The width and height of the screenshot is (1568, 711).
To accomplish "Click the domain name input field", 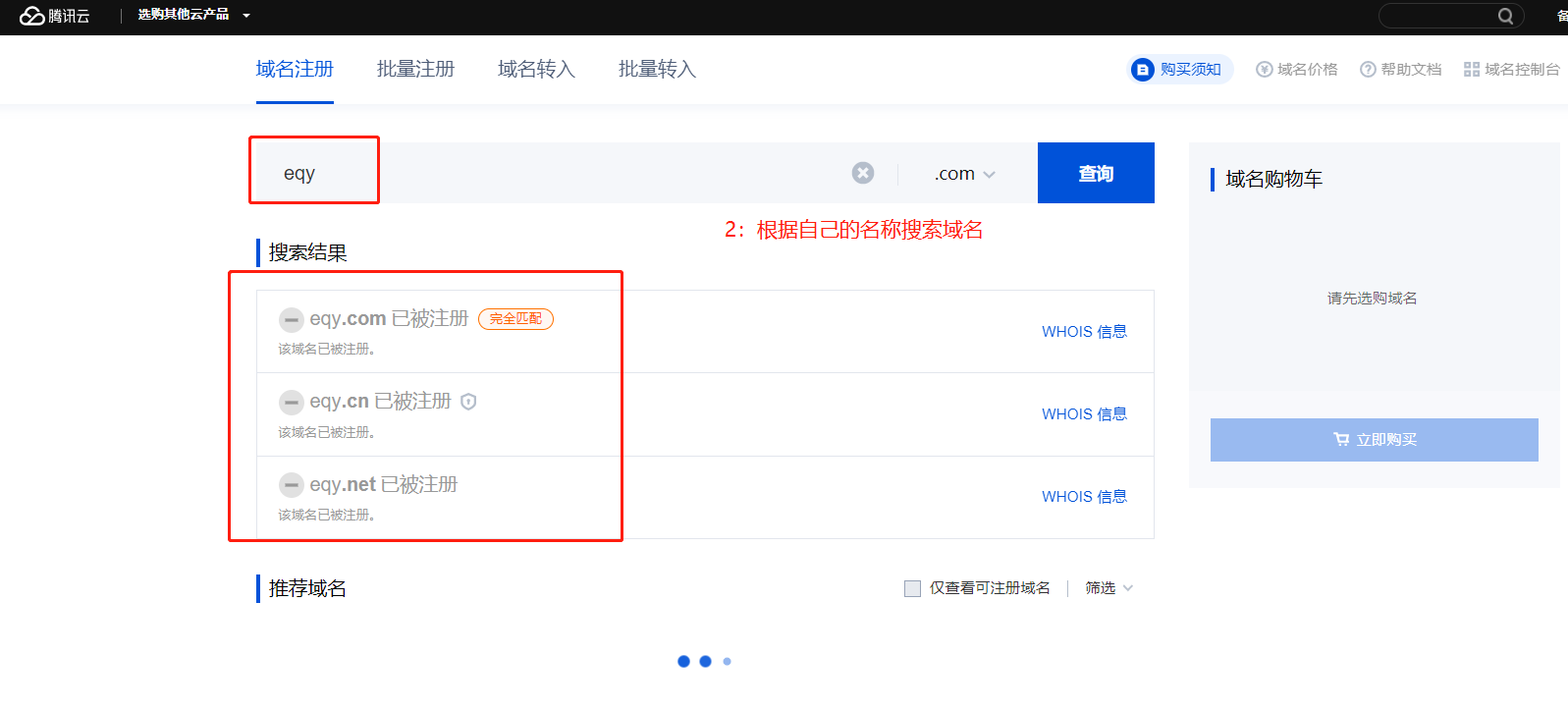I will coord(589,173).
